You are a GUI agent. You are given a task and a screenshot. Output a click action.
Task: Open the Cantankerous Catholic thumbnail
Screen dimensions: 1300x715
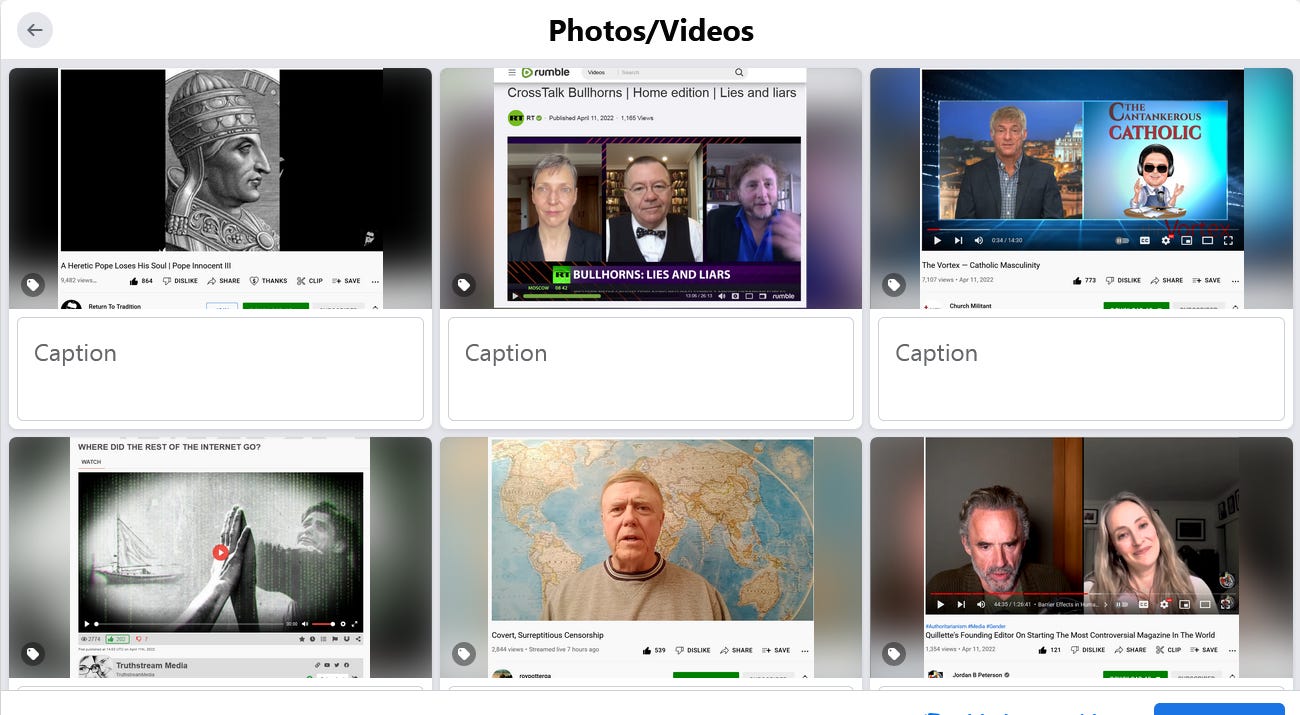pyautogui.click(x=1081, y=188)
